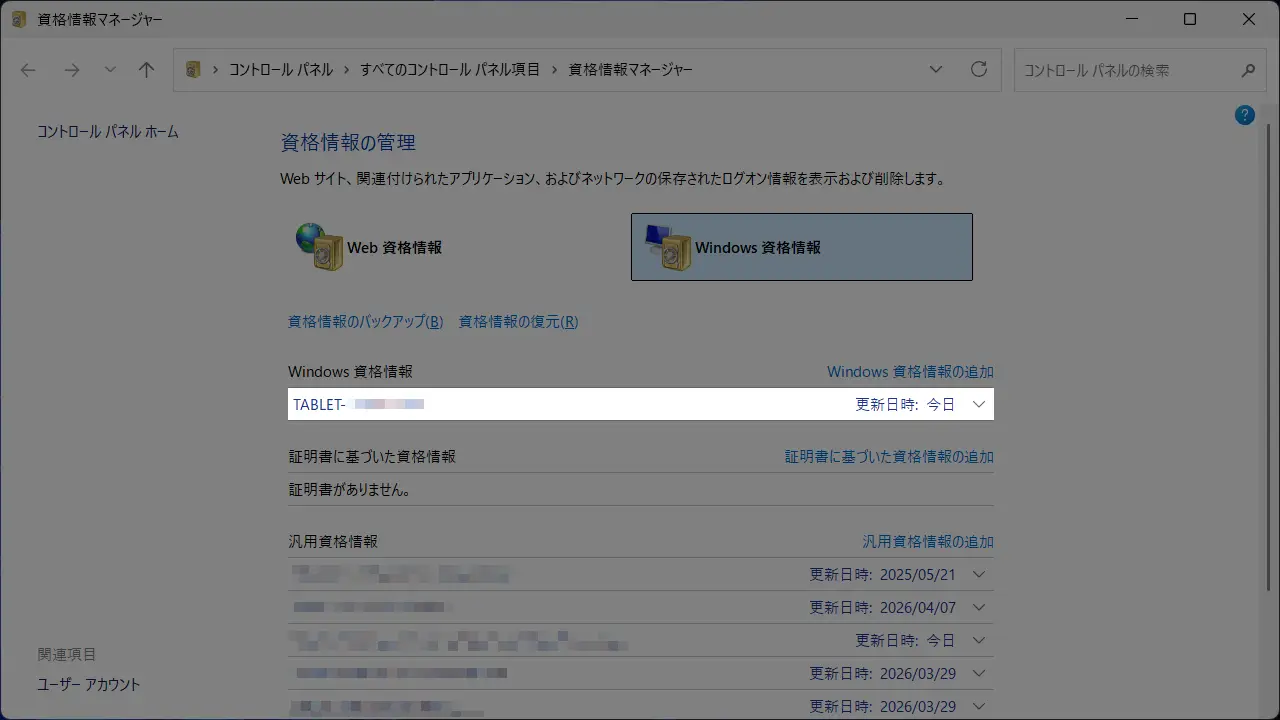The height and width of the screenshot is (720, 1280).
Task: Expand the TABLET- credential entry chevron
Action: tap(979, 404)
